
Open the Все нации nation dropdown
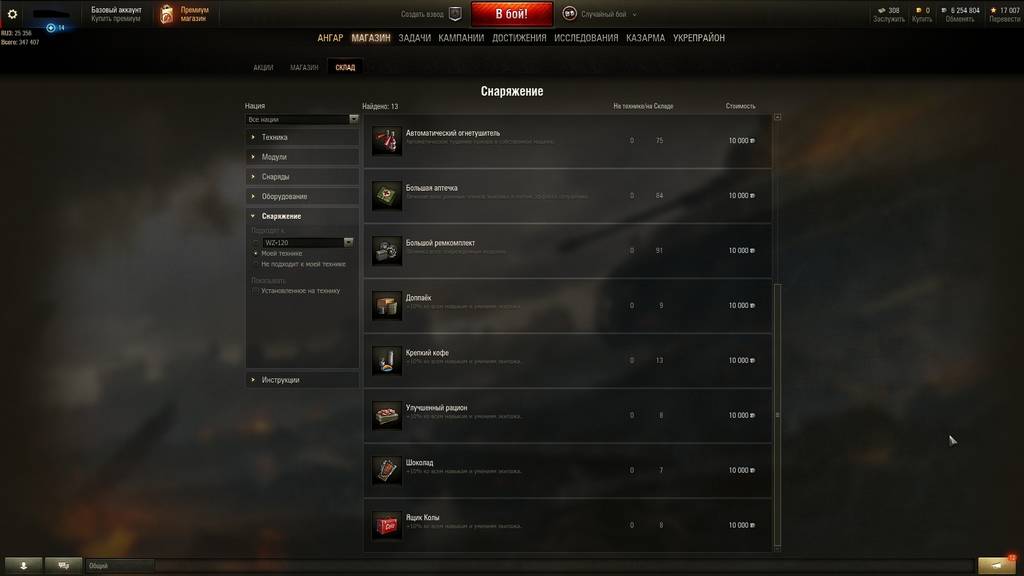302,120
